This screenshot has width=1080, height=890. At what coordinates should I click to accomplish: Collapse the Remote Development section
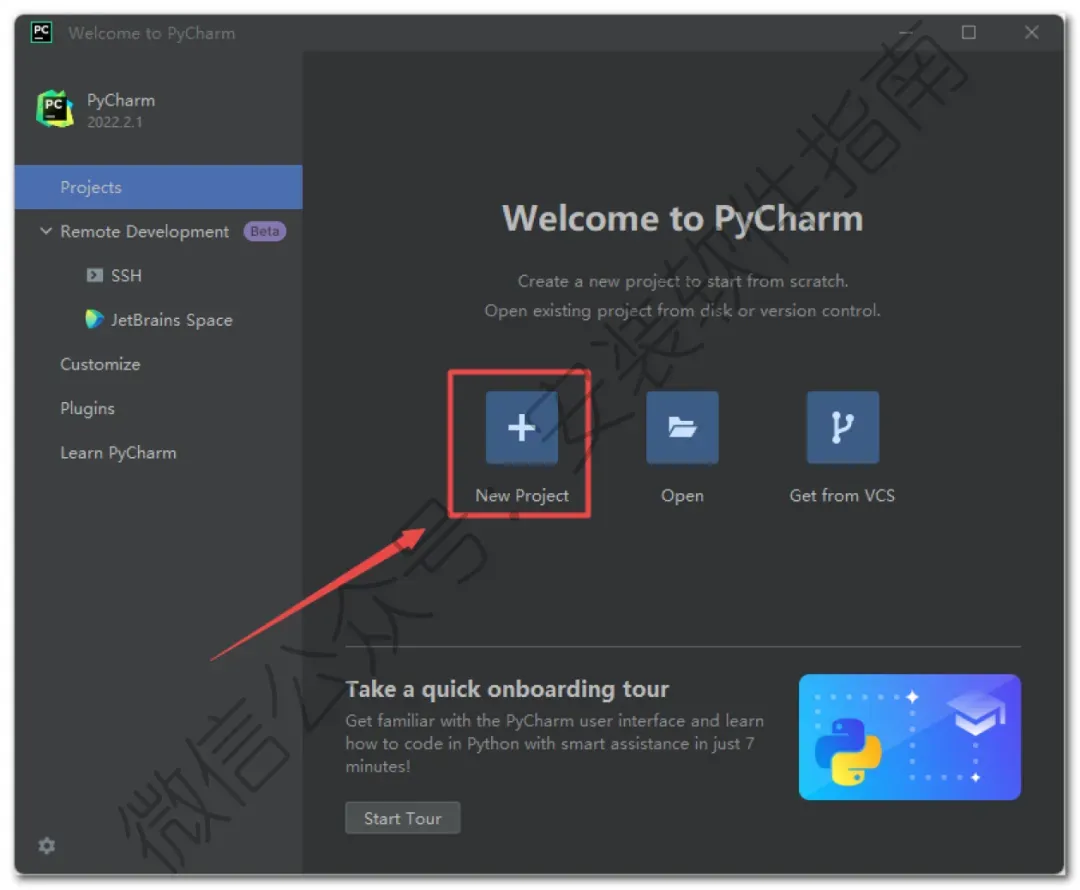click(45, 231)
